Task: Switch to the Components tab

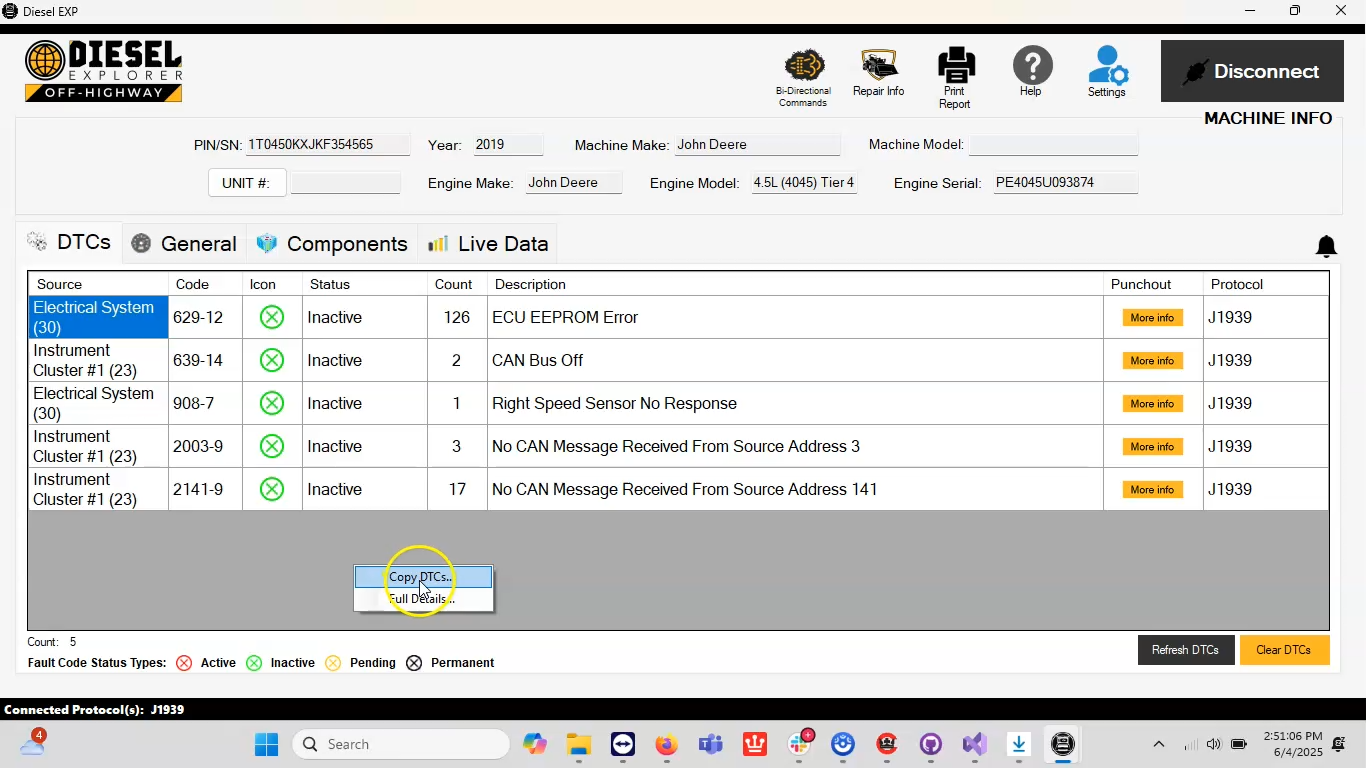Action: click(332, 243)
